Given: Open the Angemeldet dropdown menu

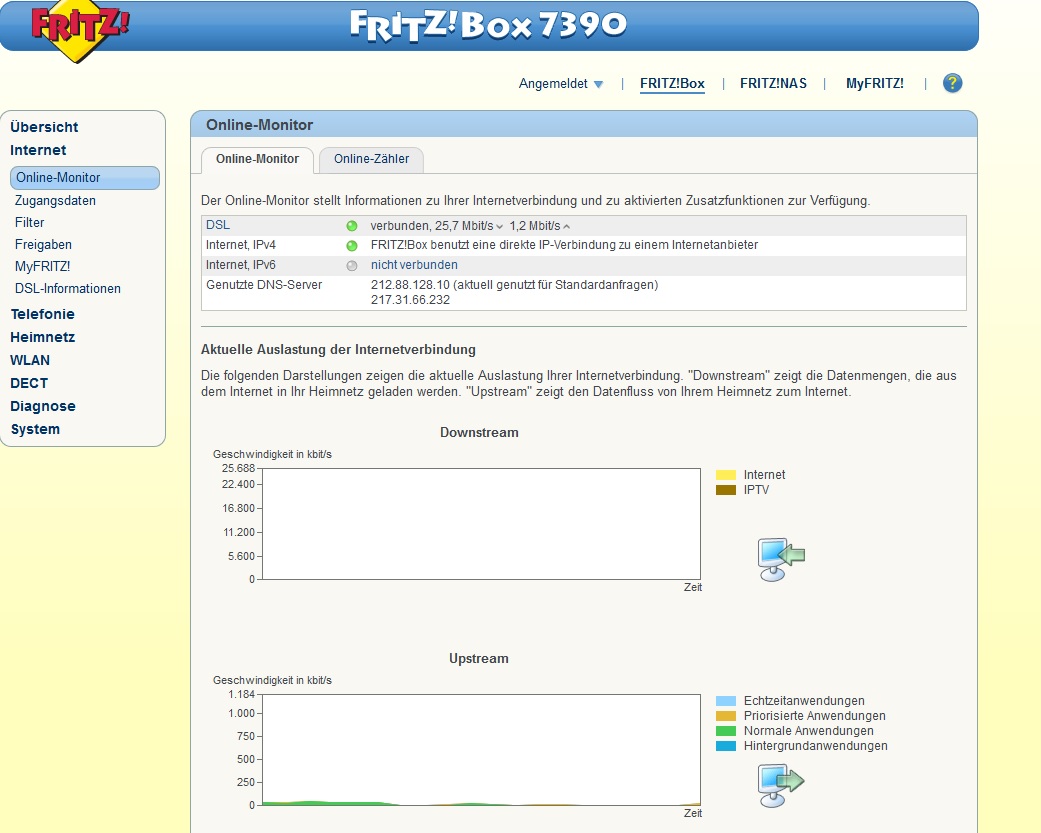Looking at the screenshot, I should tap(561, 84).
